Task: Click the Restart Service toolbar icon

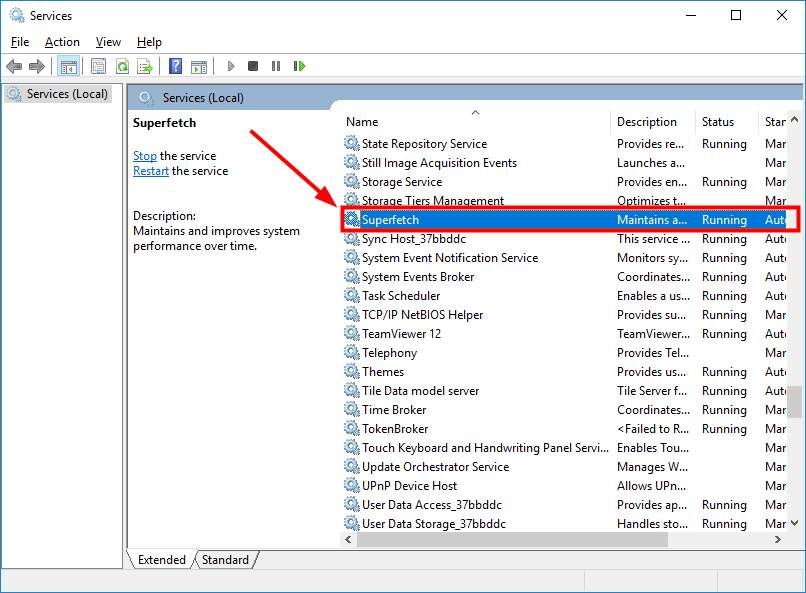Action: coord(300,66)
